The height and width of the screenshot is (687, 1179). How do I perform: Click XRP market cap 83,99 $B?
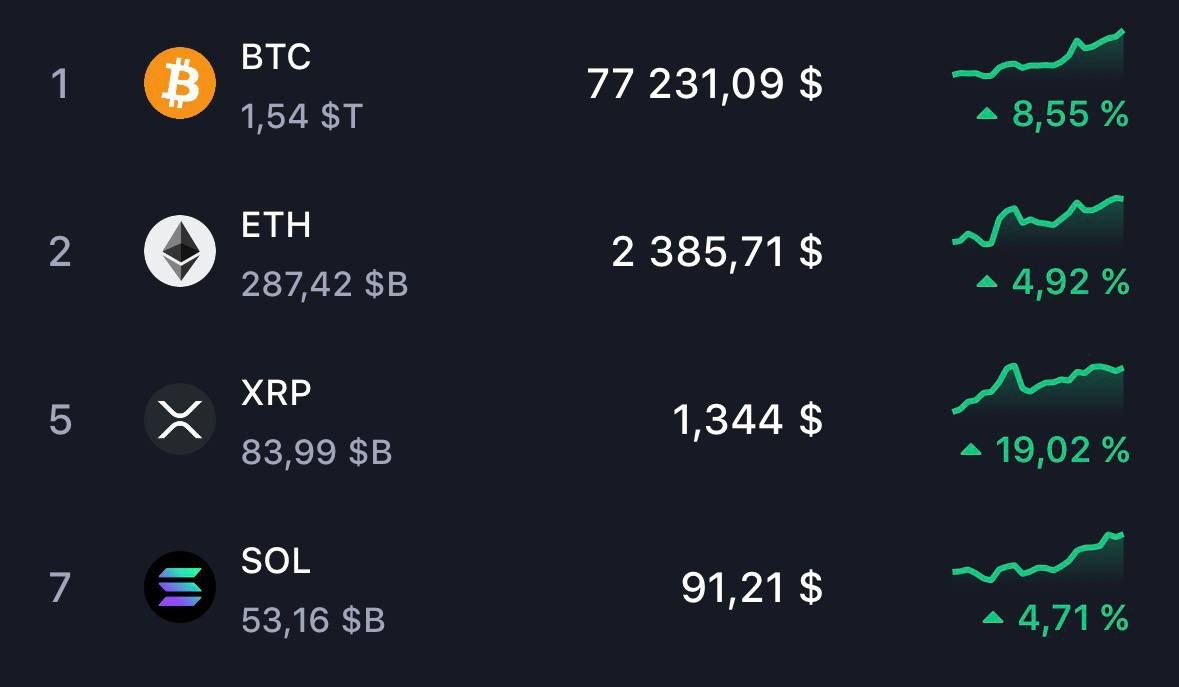[x=317, y=452]
